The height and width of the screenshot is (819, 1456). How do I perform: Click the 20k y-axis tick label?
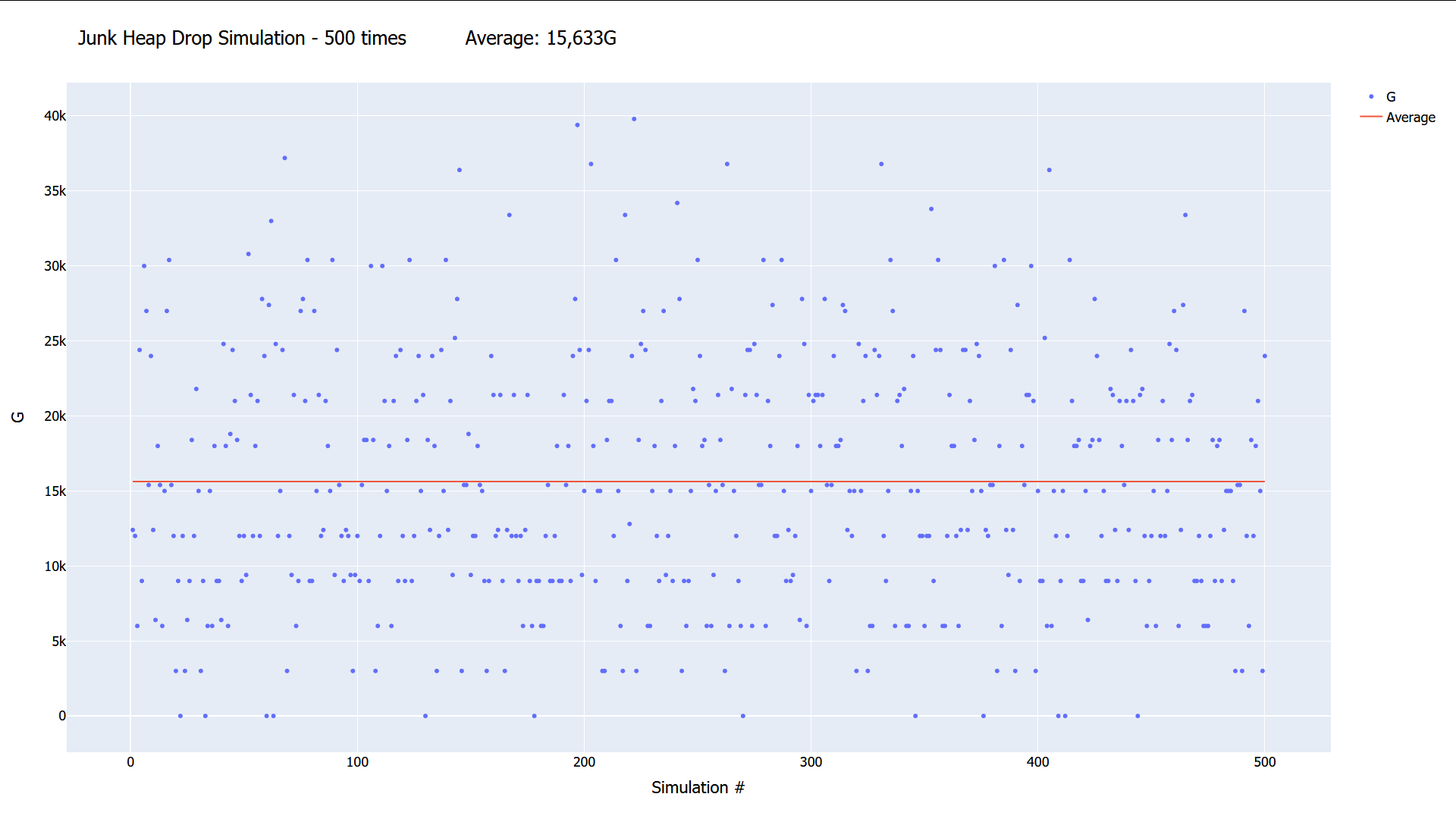tap(55, 416)
